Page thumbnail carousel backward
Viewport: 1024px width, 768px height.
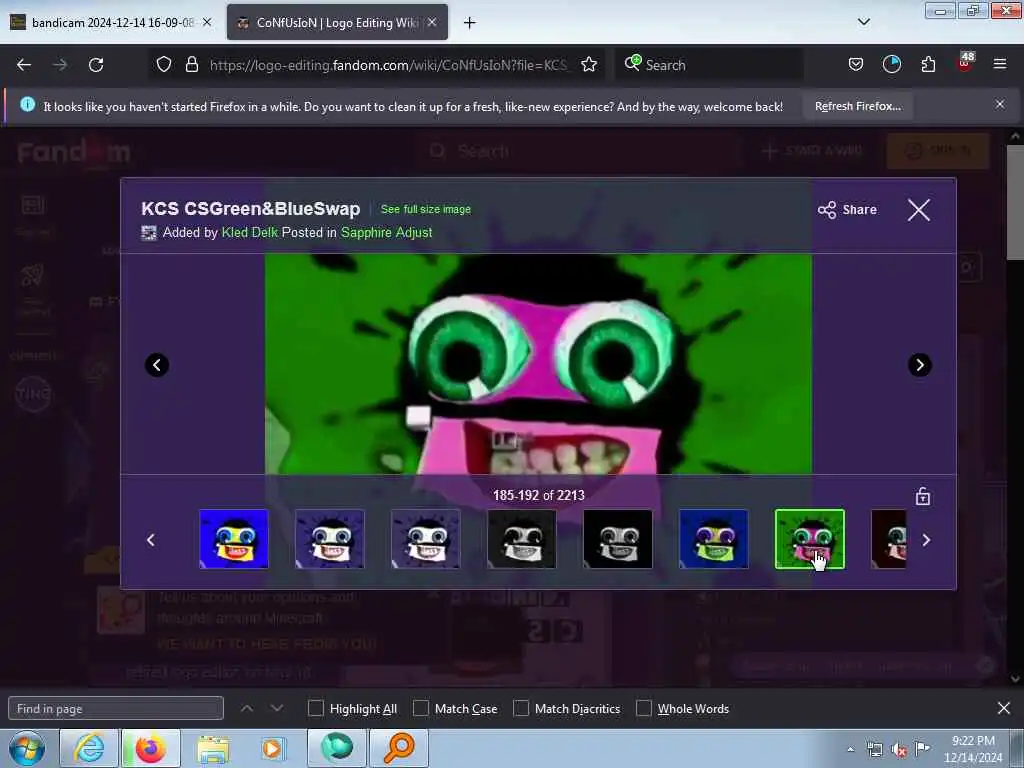[x=151, y=540]
